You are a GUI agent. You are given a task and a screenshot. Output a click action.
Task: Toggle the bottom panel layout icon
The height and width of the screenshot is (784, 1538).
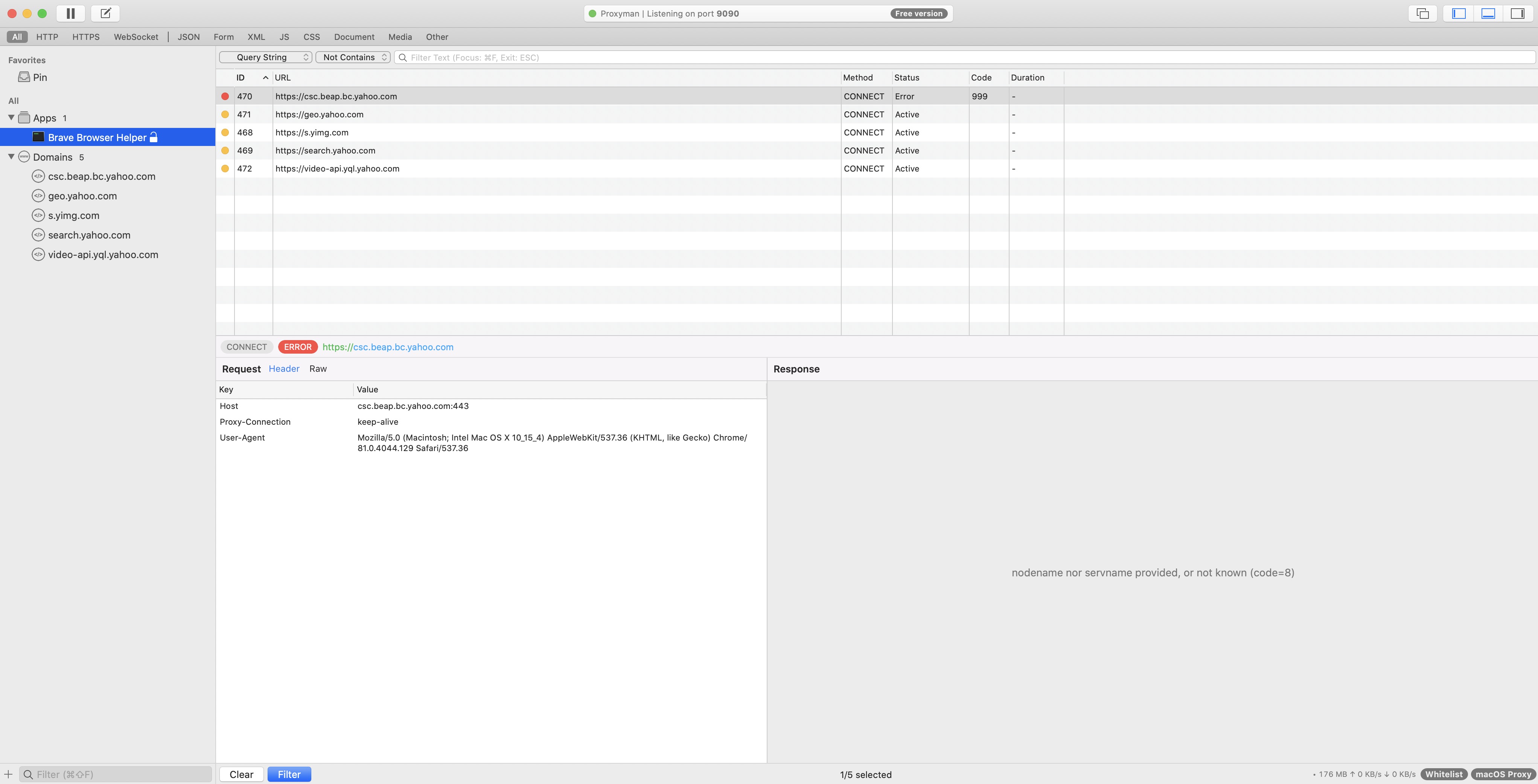click(1488, 13)
